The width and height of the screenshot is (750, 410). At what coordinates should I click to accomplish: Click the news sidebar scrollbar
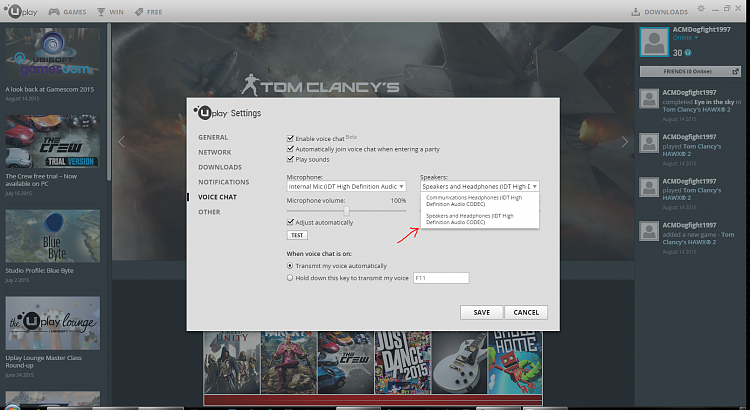109,102
